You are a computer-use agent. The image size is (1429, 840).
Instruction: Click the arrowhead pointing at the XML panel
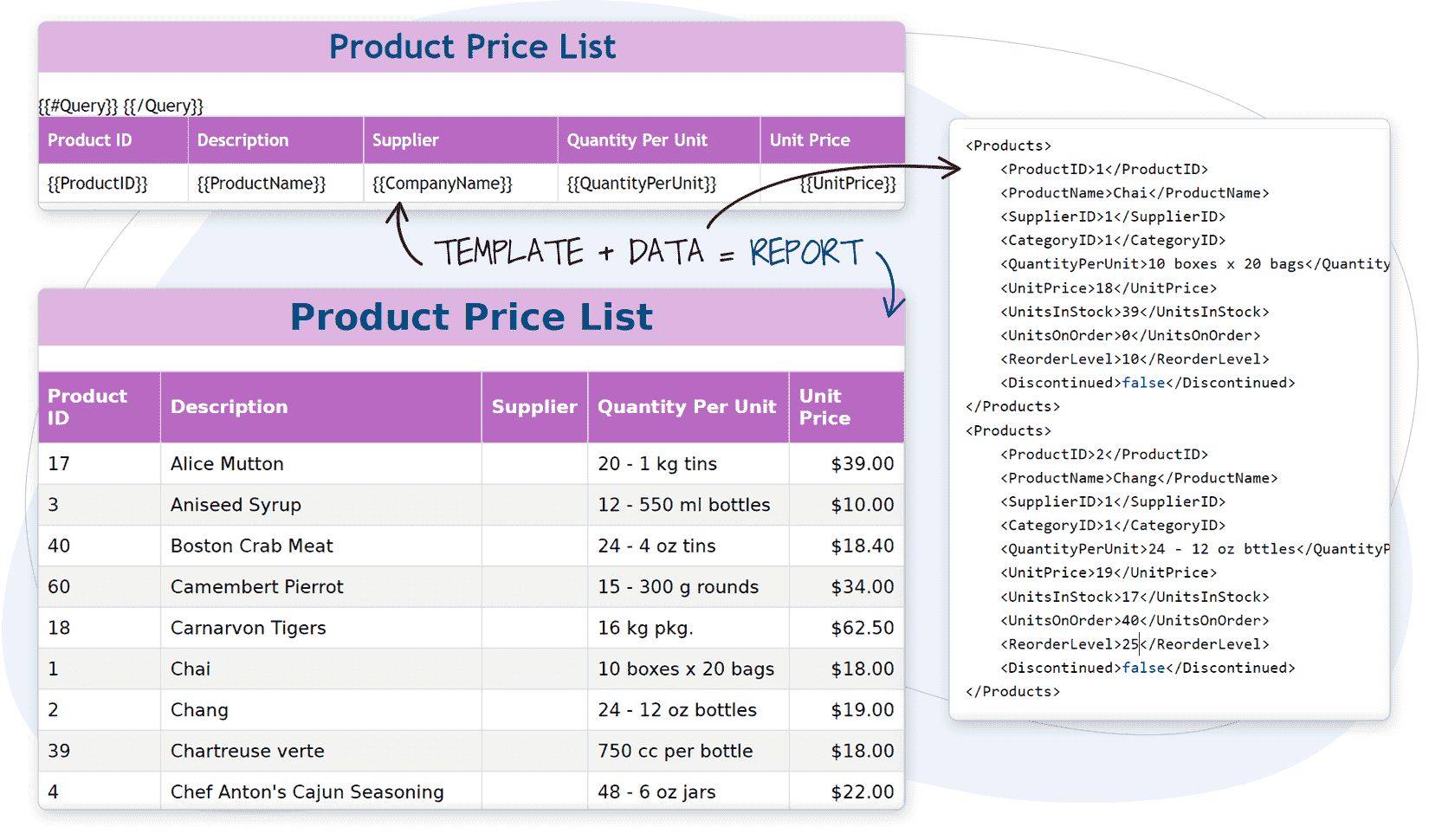click(953, 169)
